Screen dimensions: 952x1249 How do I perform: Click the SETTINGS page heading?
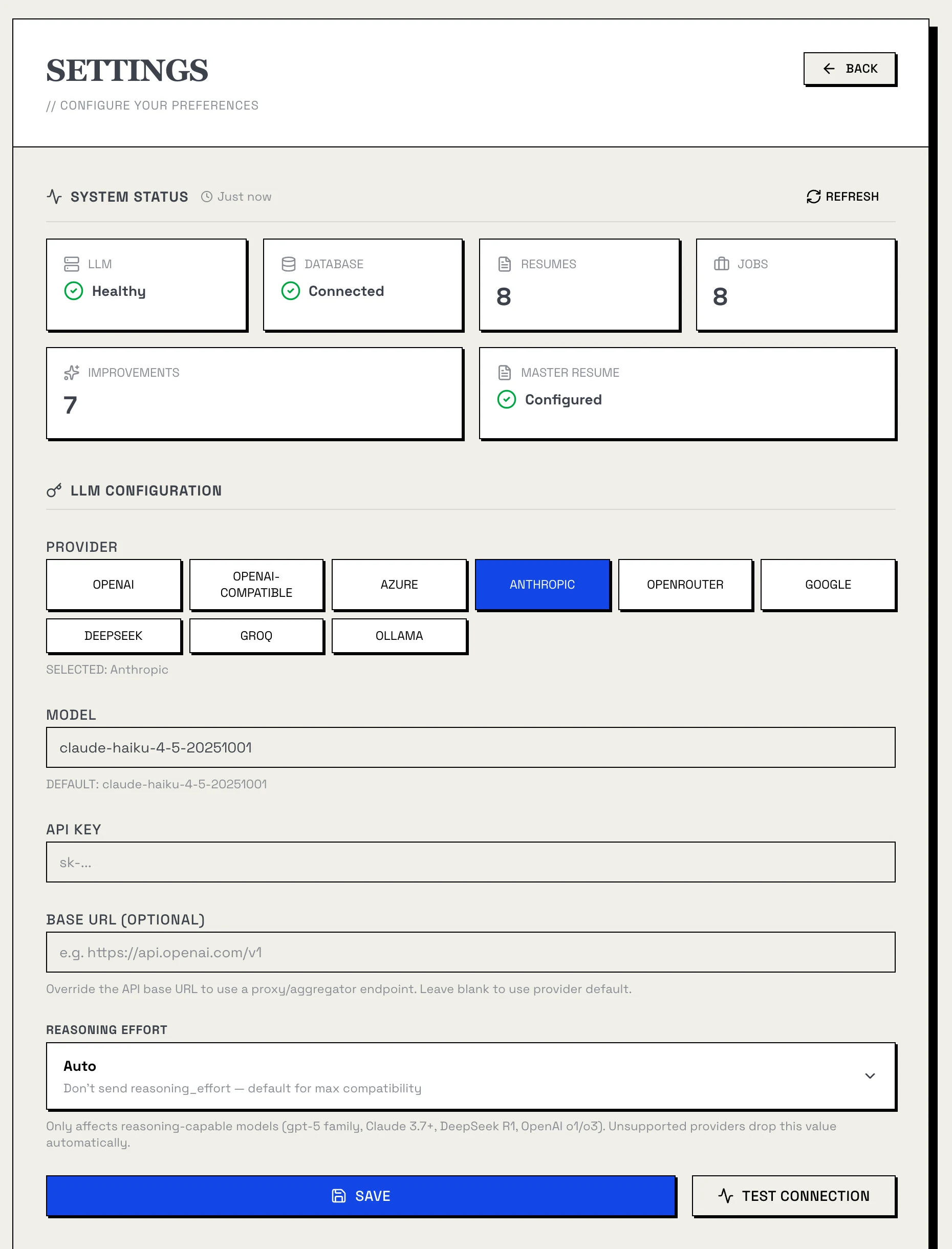[x=127, y=70]
